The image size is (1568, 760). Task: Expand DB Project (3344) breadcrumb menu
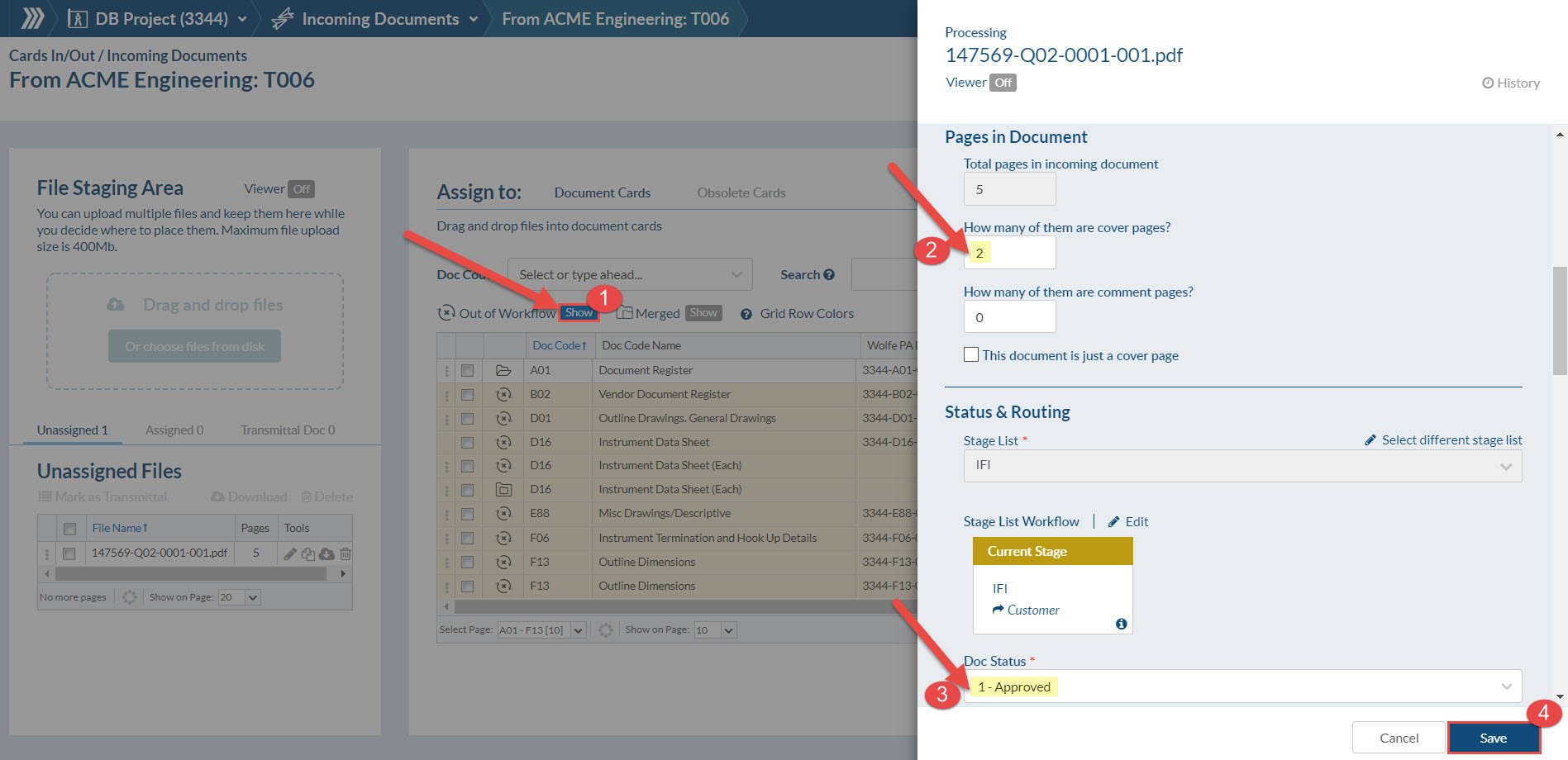242,19
